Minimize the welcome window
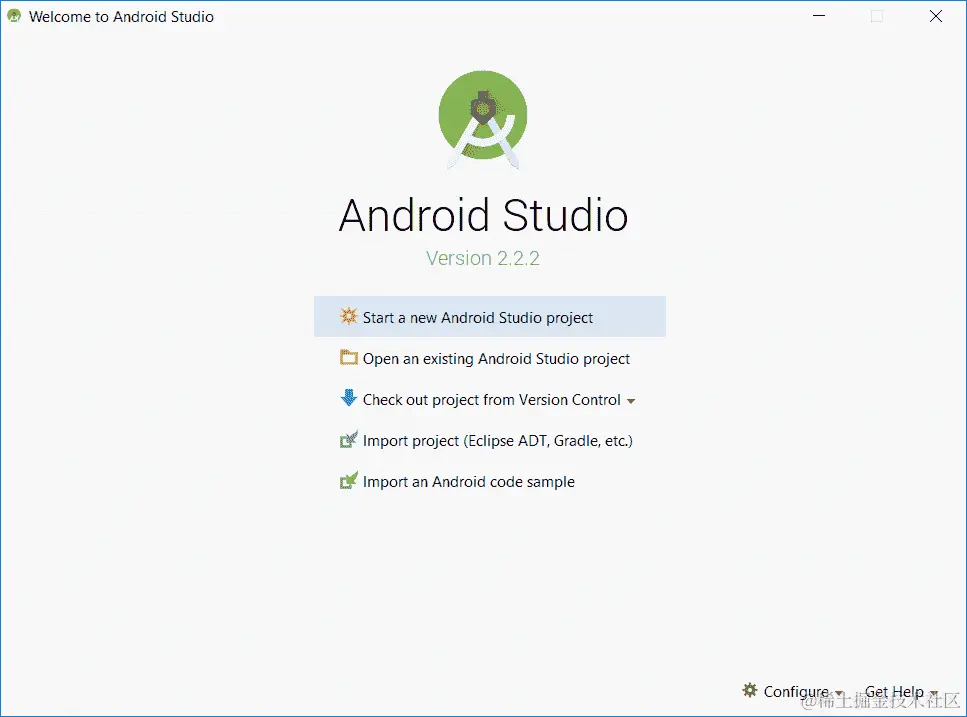Screen dimensions: 967x717 click(819, 16)
